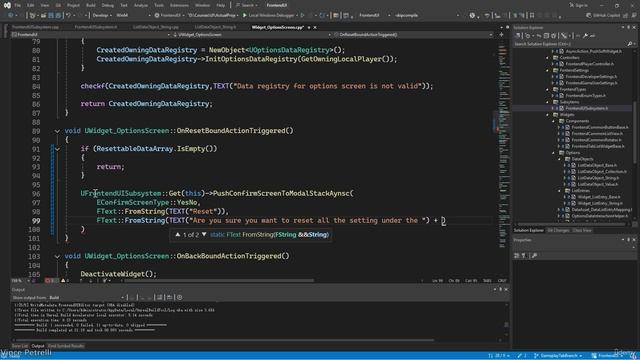Show next overload in signature tooltip
Viewport: 640px width, 360px height.
click(x=204, y=235)
